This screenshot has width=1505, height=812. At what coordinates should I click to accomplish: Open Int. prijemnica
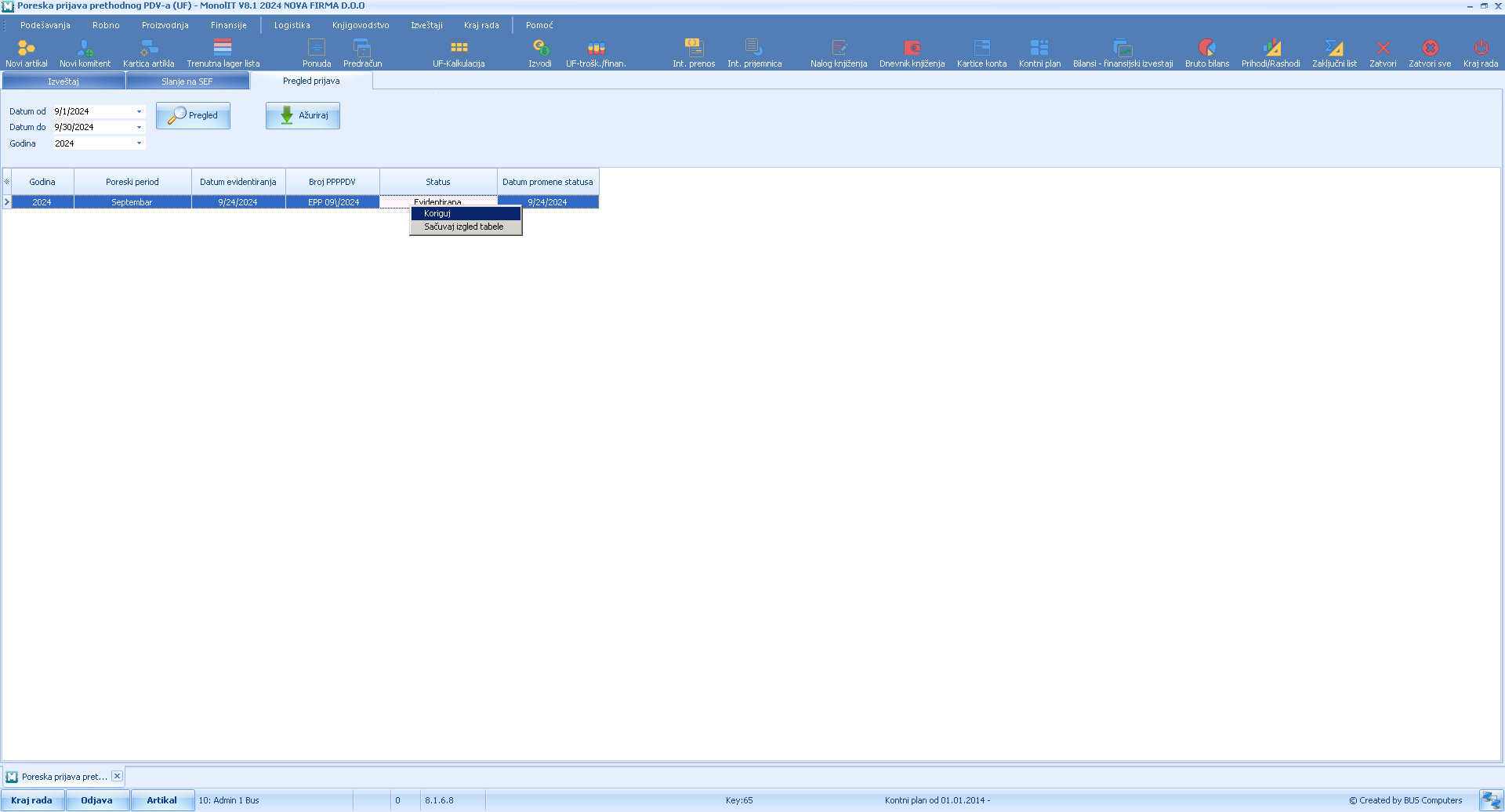pos(754,53)
